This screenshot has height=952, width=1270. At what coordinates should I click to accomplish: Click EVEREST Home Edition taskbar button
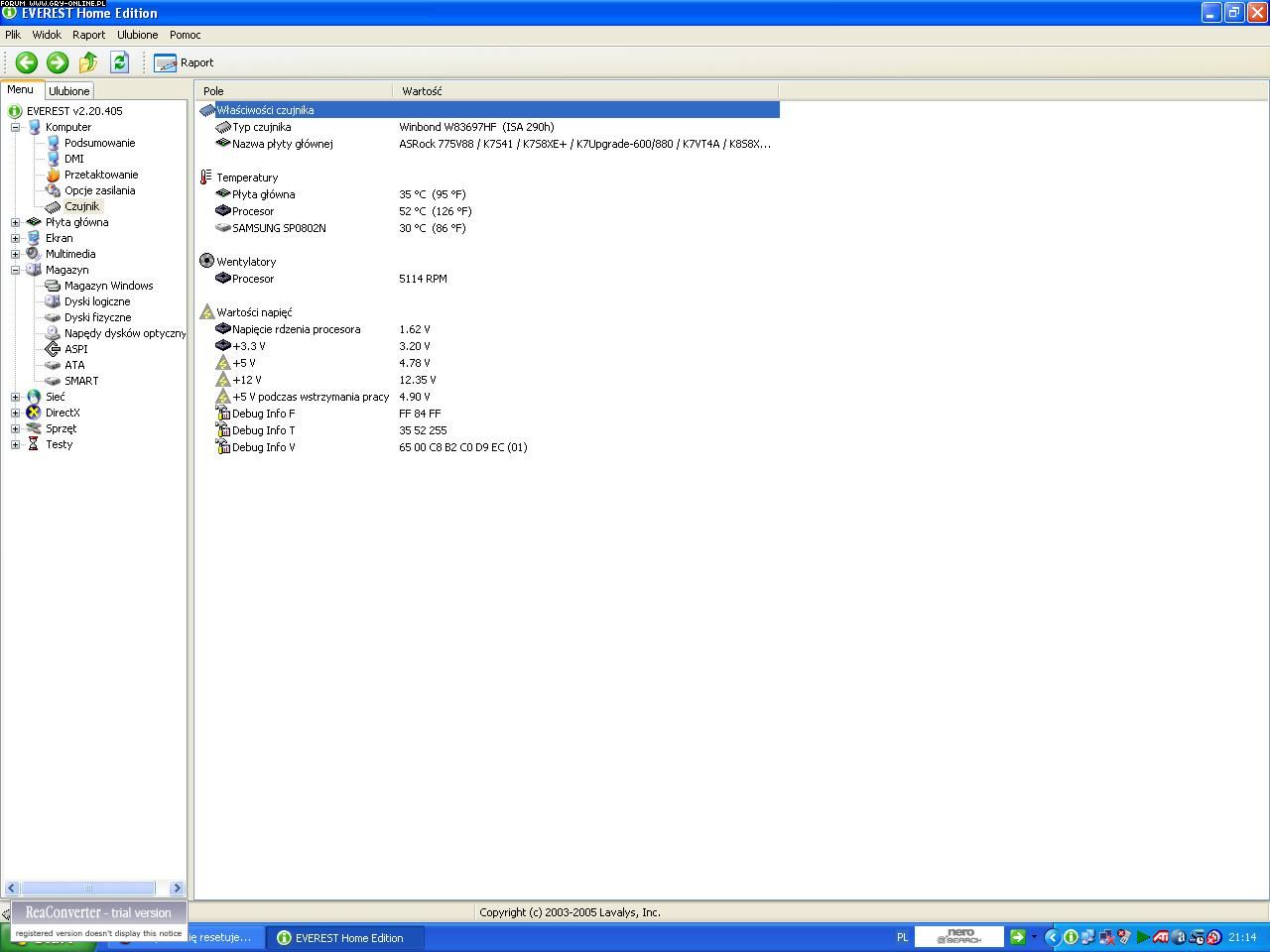345,937
